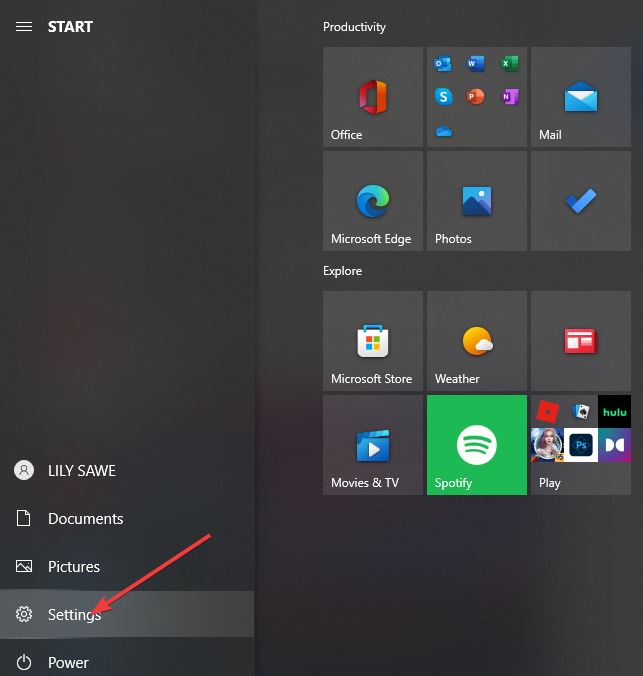
Task: Open the Office tile
Action: (x=373, y=97)
